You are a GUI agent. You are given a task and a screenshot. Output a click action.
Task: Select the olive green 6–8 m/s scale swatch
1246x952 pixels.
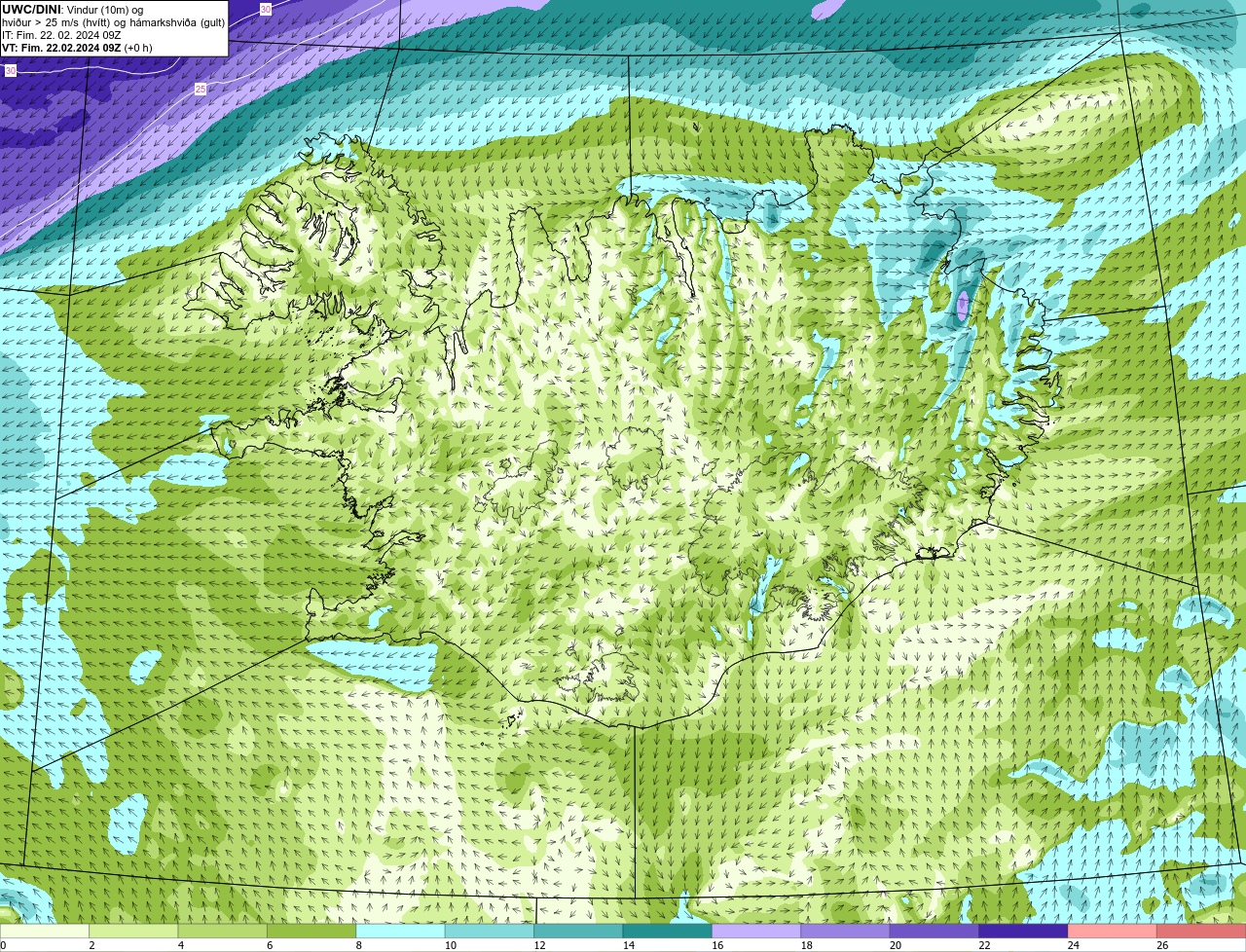point(311,932)
